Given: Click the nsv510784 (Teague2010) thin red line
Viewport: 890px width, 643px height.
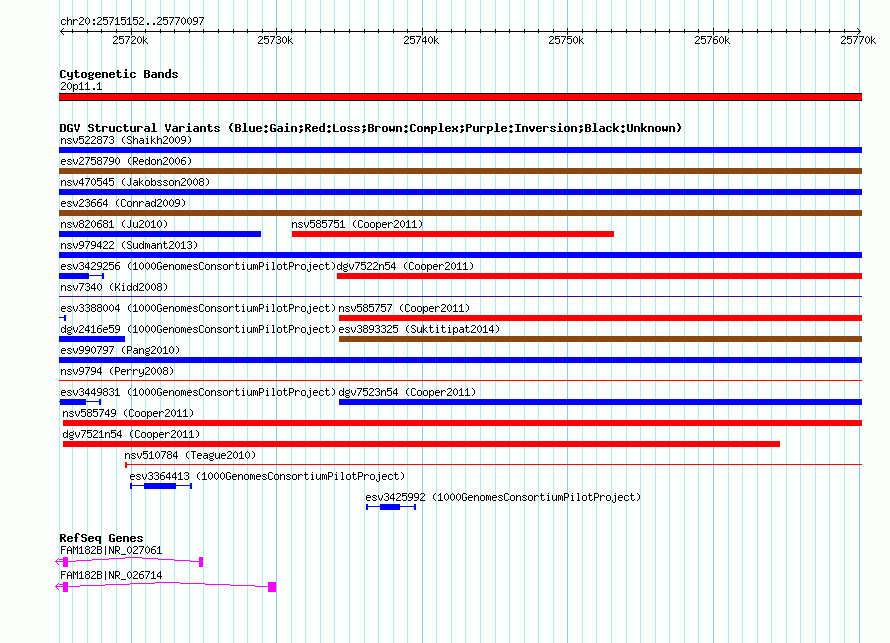Looking at the screenshot, I should [493, 465].
